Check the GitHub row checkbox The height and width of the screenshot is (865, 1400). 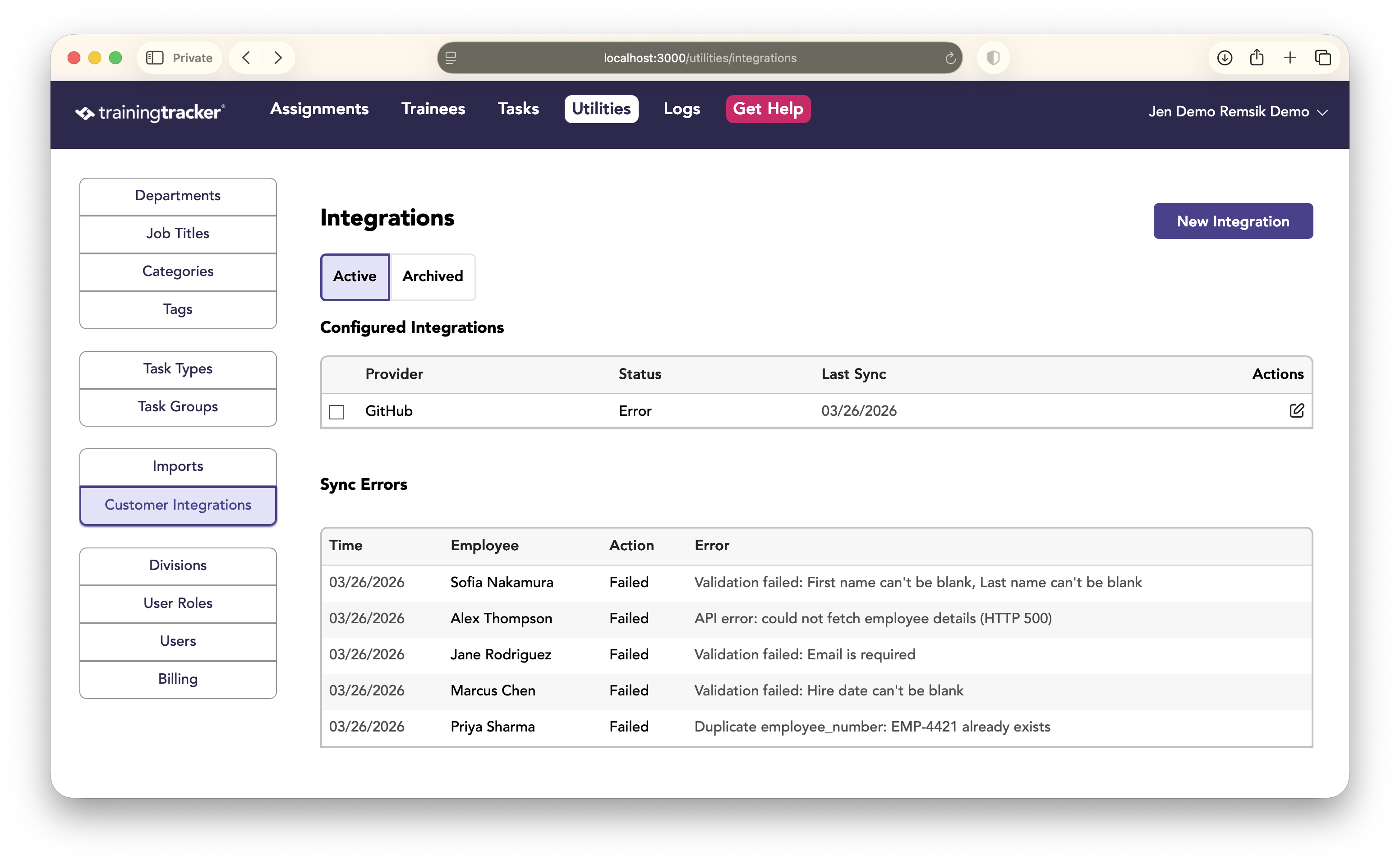click(x=336, y=412)
